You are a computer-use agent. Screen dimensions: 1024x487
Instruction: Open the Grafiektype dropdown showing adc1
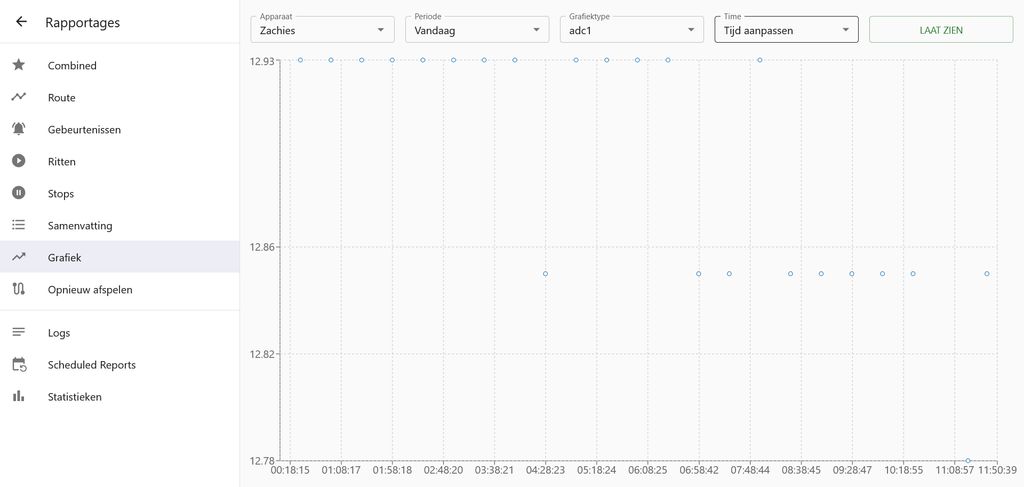631,30
